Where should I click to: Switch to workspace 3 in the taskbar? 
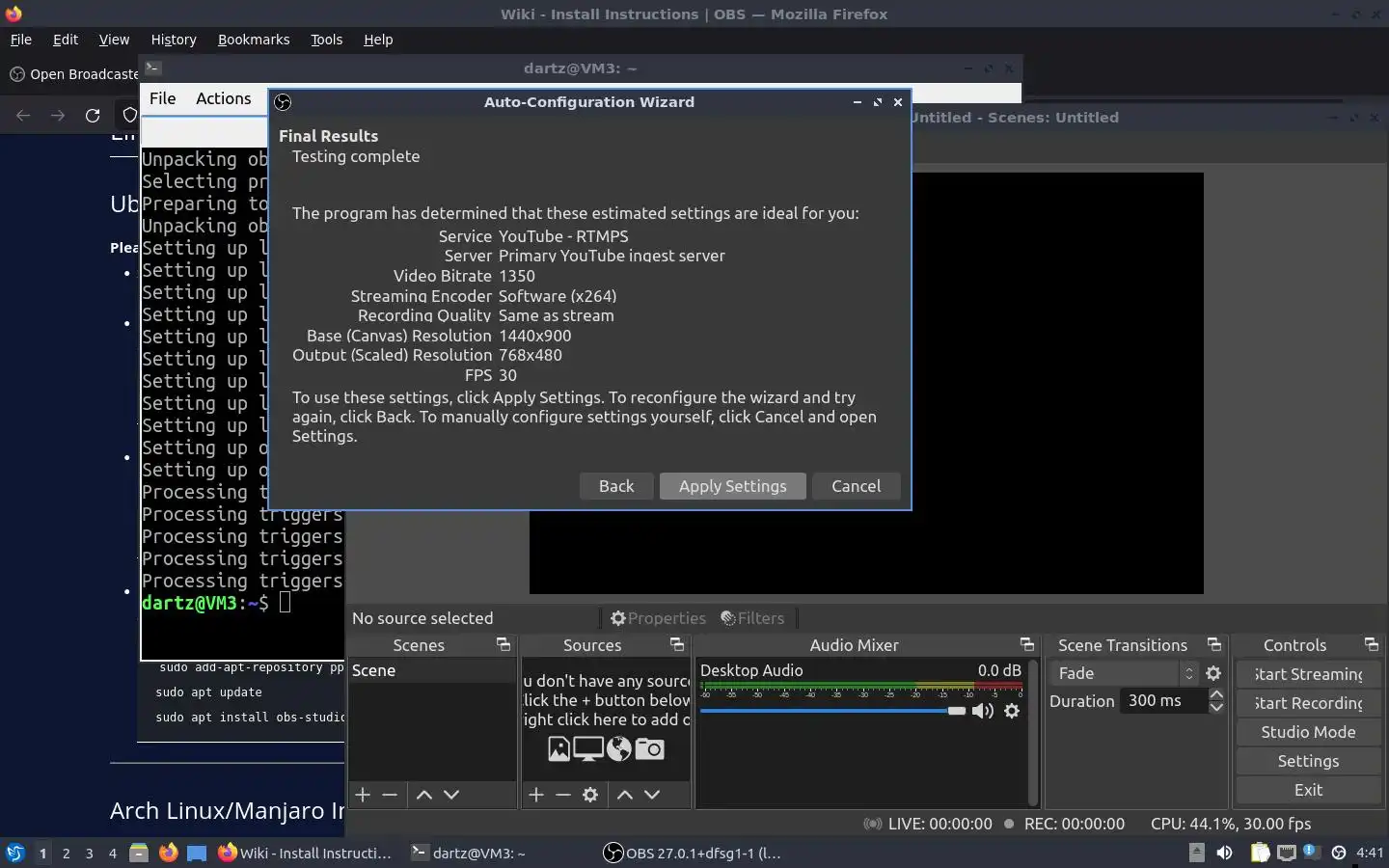point(89,853)
